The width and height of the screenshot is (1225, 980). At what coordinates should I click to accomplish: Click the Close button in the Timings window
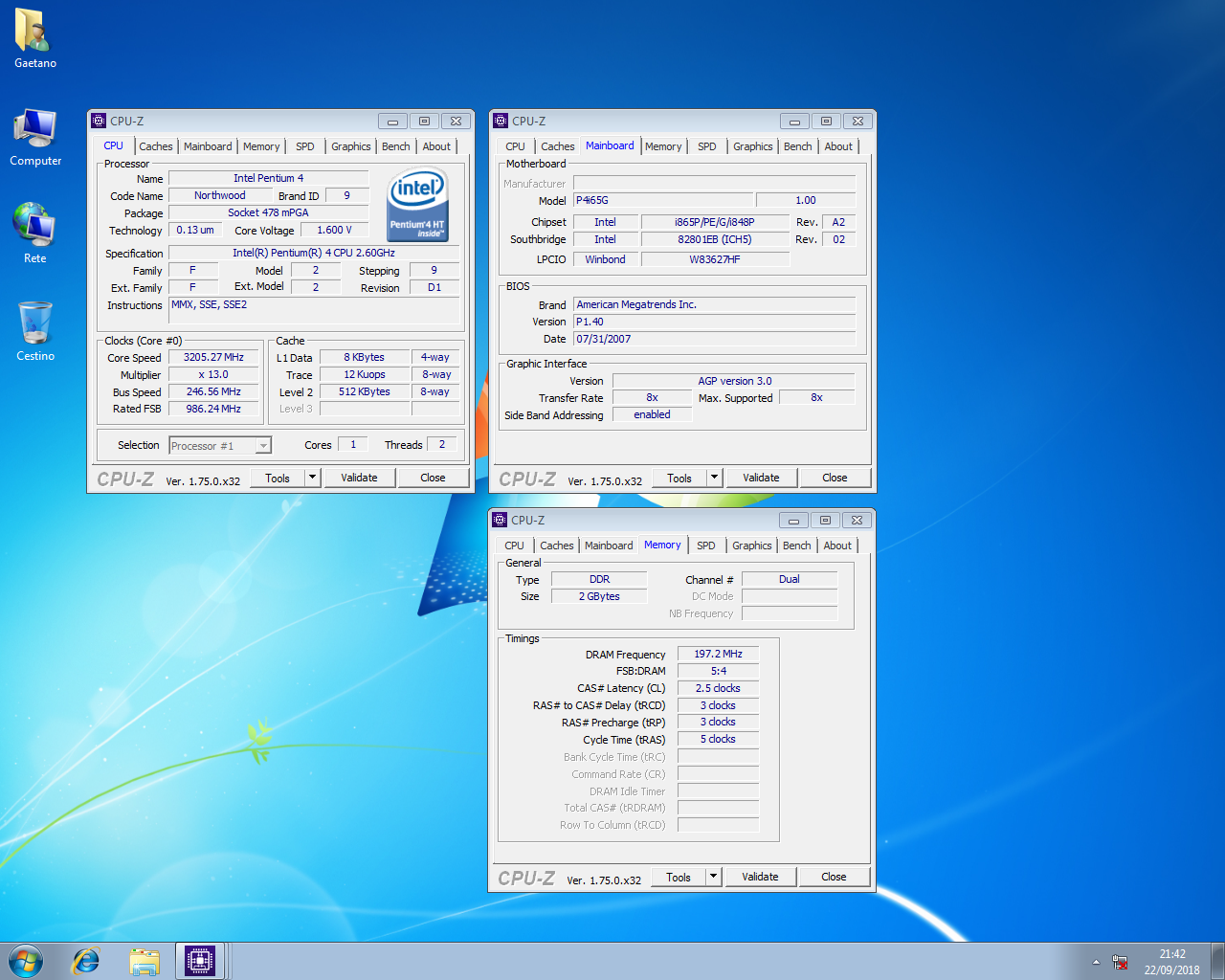point(835,877)
